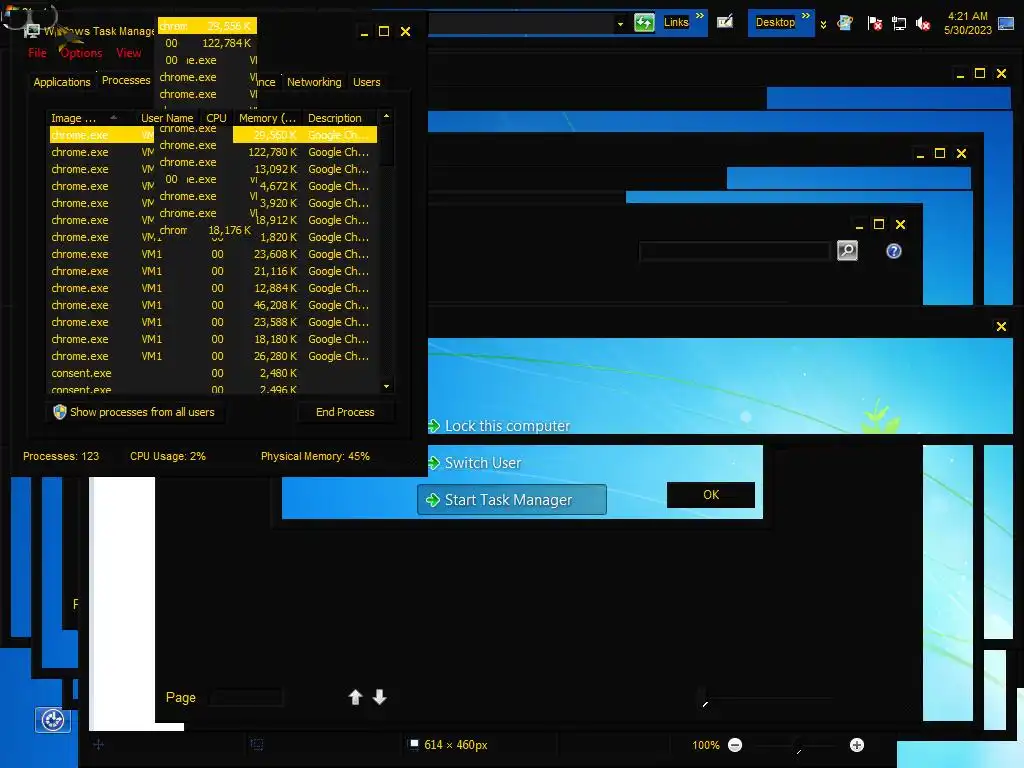Click the green sync icon on taskbar

point(644,23)
